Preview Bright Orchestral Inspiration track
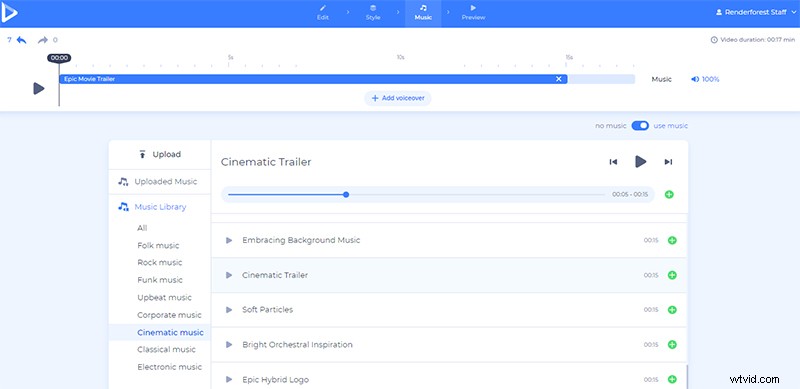Viewport: 800px width, 389px height. coord(229,345)
